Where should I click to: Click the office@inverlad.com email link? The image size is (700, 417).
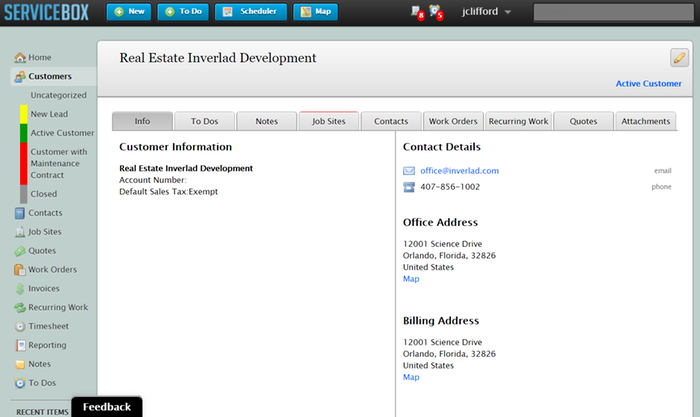[459, 171]
